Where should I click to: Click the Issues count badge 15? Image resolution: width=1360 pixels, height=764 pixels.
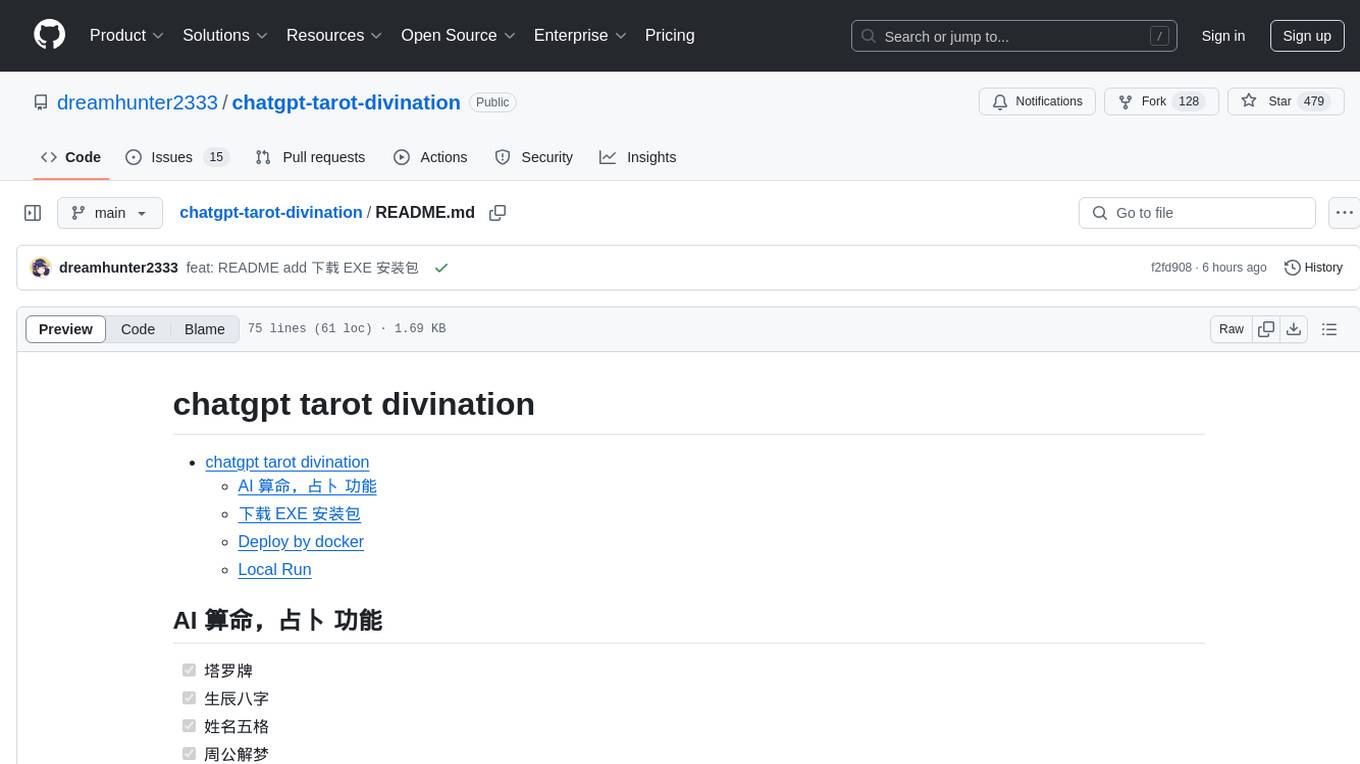(x=215, y=157)
